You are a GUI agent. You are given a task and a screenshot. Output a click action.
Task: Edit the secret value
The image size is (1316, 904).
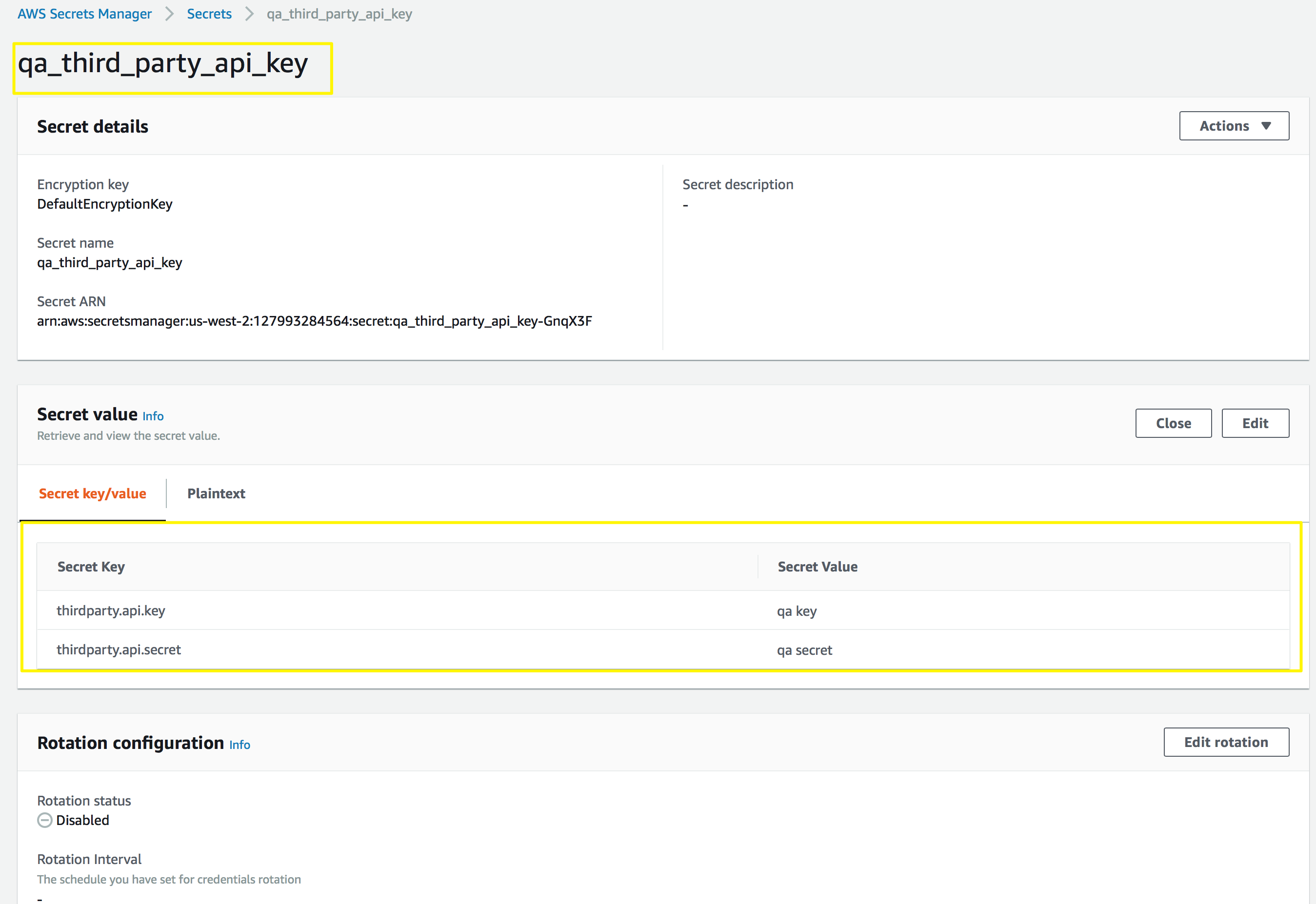click(x=1256, y=423)
